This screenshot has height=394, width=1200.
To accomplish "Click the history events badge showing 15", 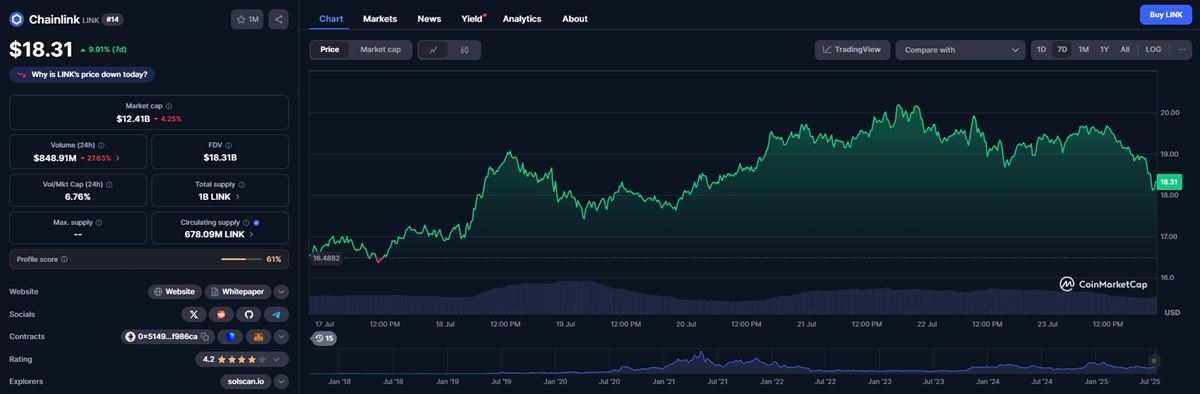I will pos(324,338).
